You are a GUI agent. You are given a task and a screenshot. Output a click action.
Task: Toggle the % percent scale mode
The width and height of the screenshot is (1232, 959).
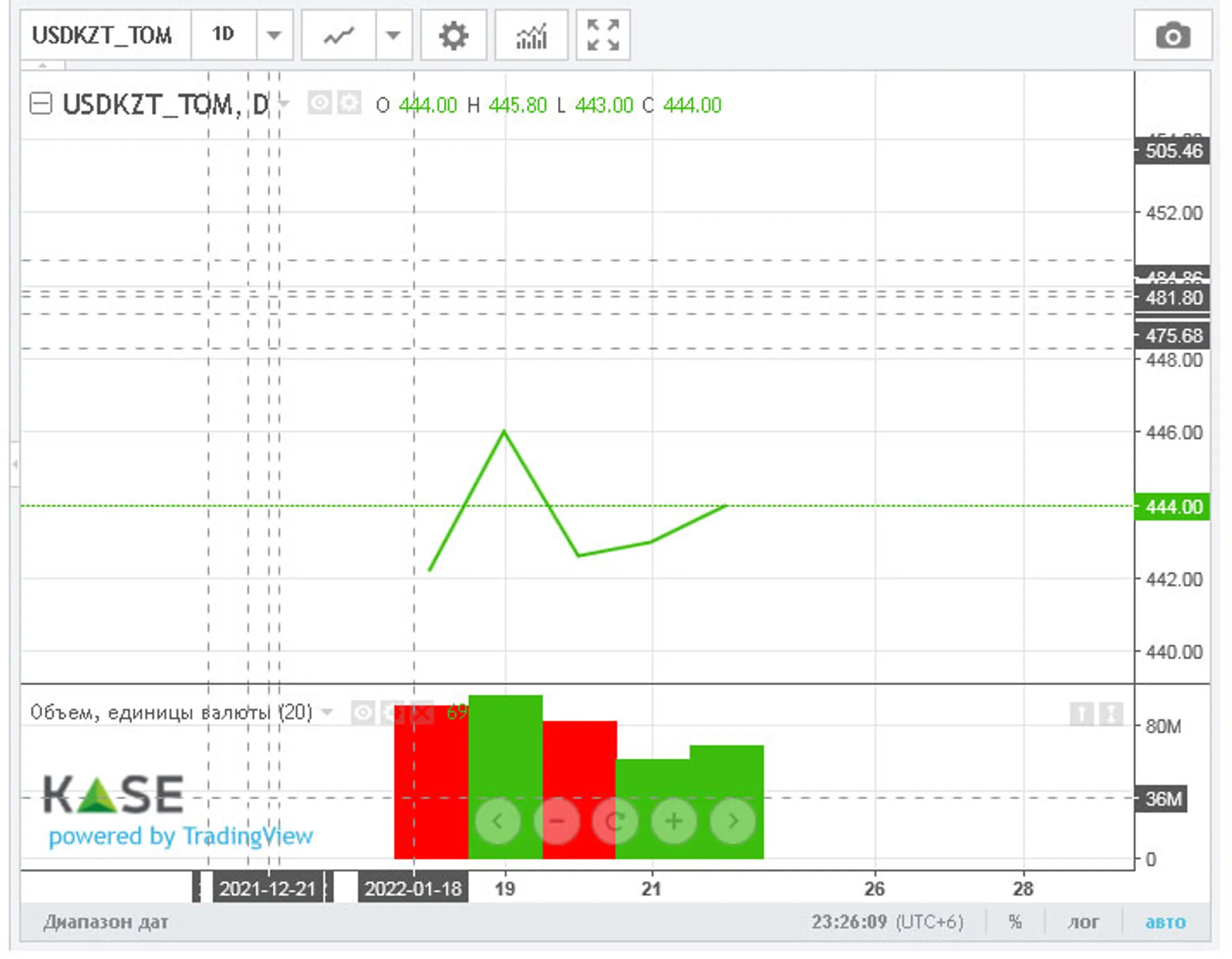(x=1015, y=922)
